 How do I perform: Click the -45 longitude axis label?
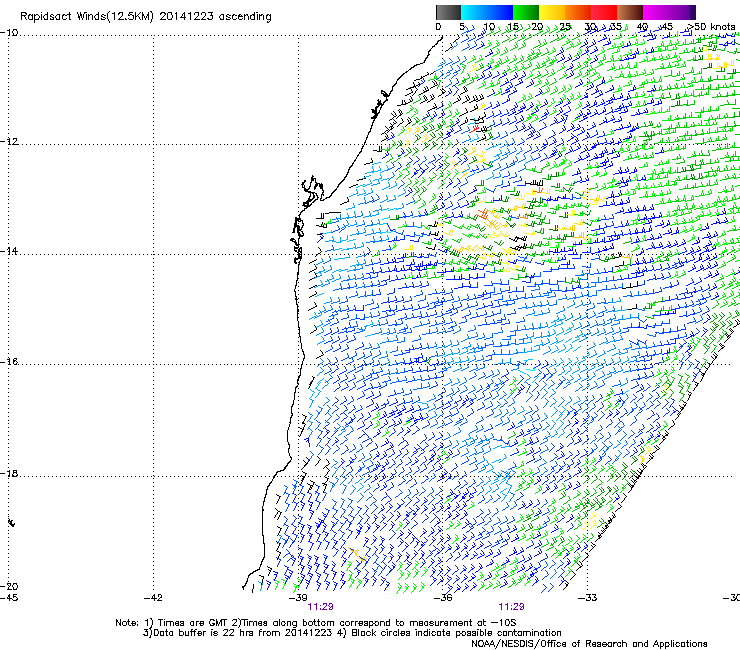[9, 598]
